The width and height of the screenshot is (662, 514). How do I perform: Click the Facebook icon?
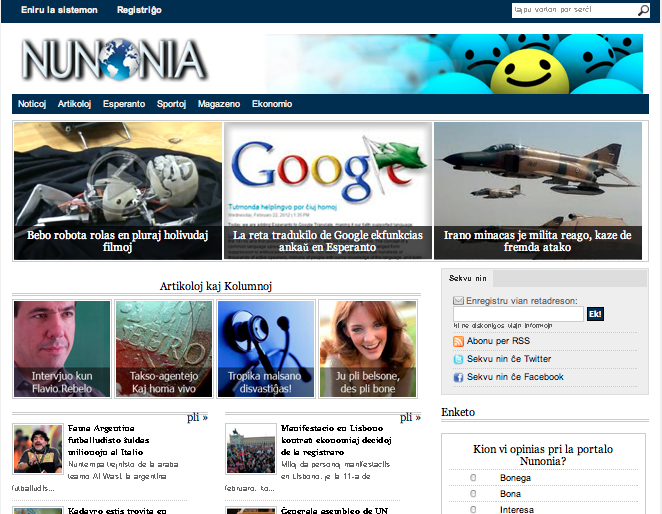click(458, 377)
